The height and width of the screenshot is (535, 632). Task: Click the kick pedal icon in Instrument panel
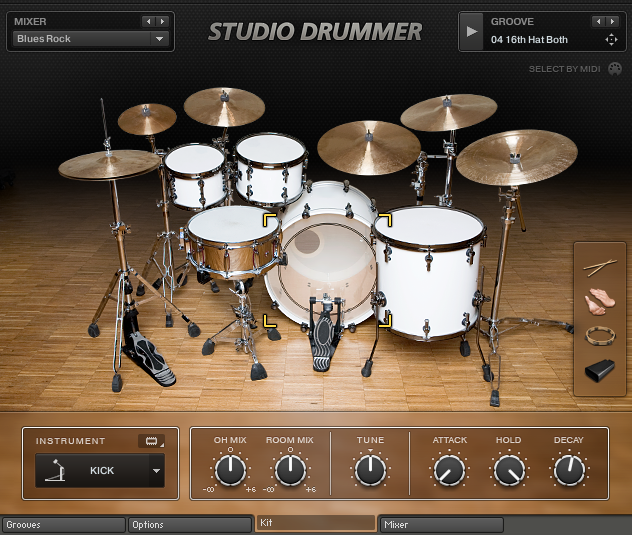58,470
